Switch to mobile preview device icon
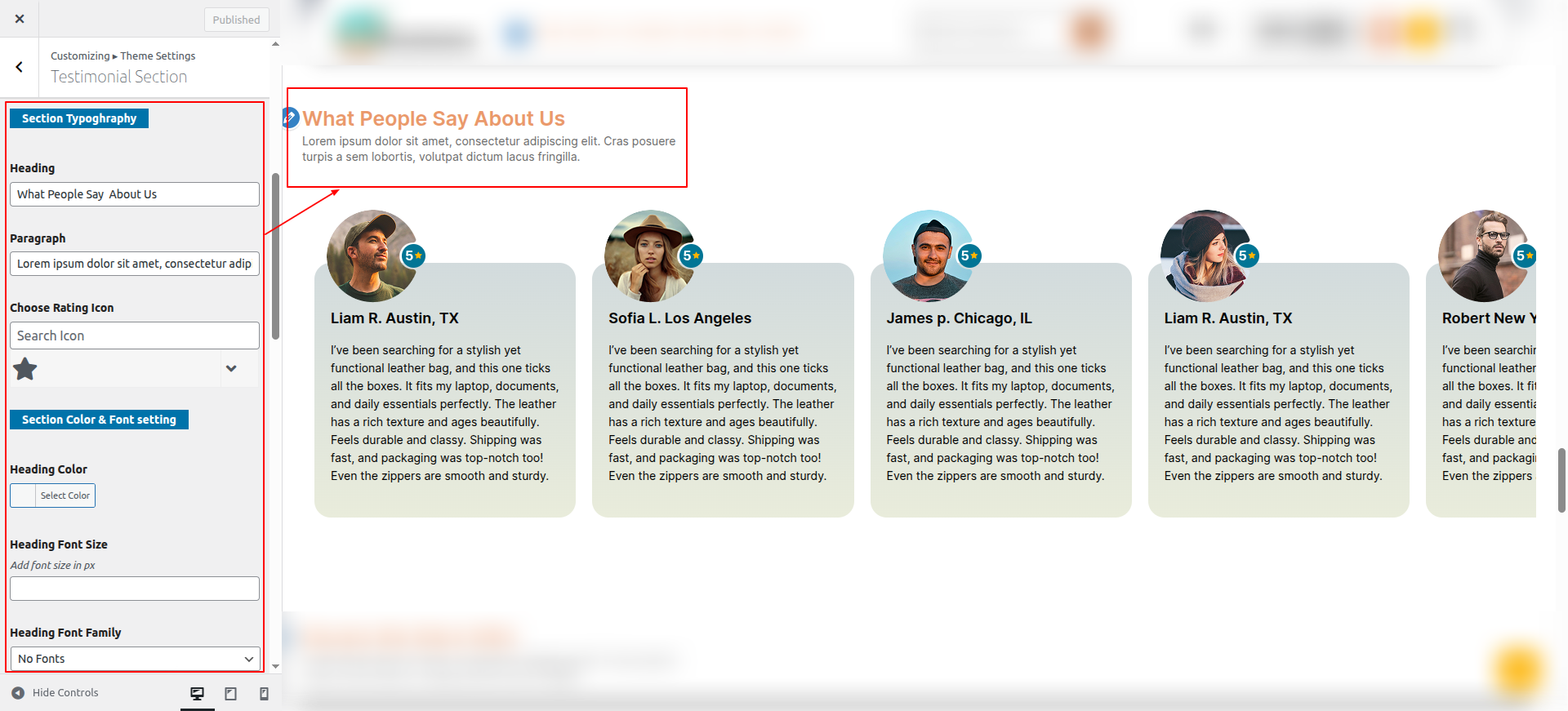The image size is (1568, 711). pos(264,694)
